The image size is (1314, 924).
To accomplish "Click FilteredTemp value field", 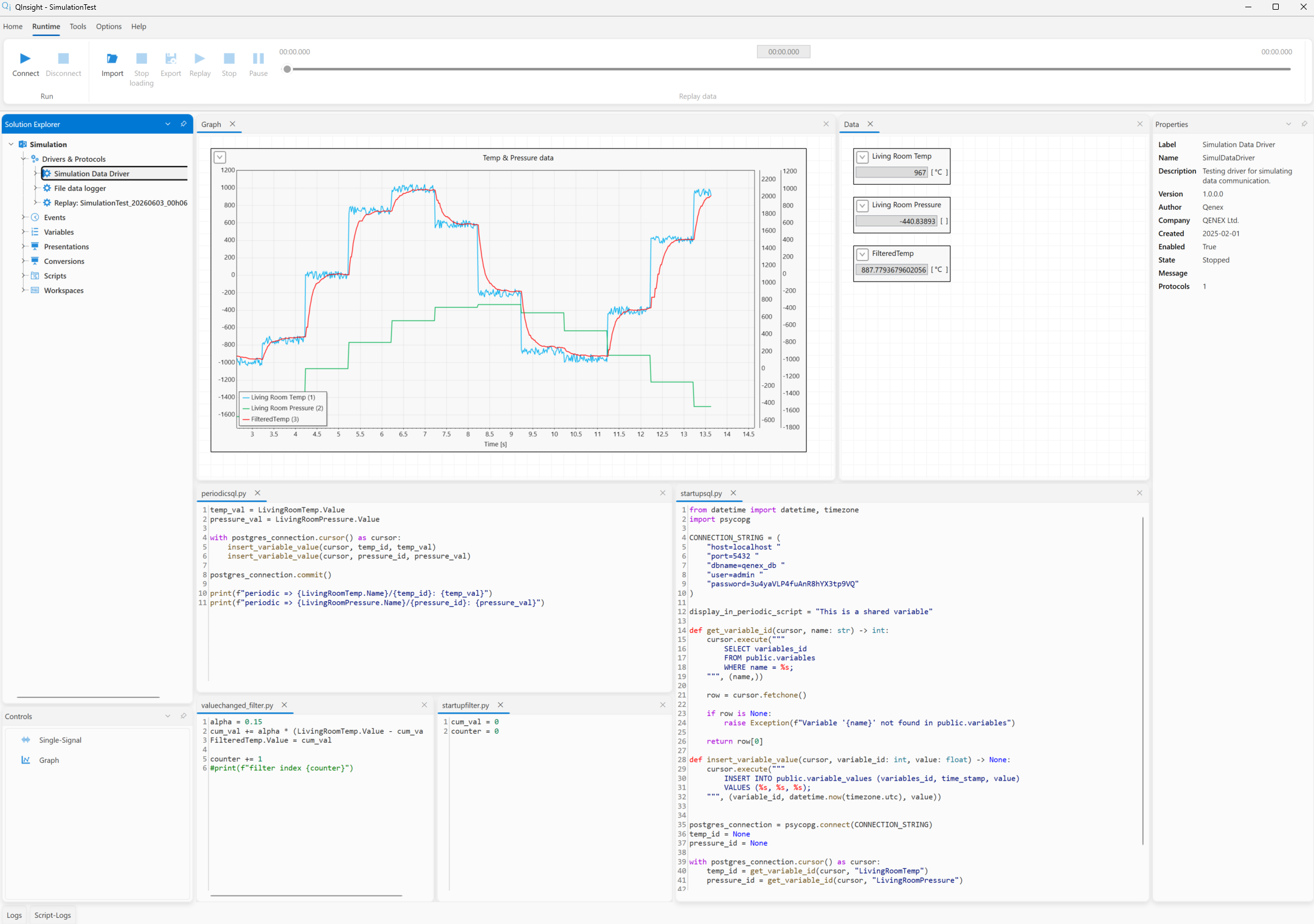I will 891,270.
